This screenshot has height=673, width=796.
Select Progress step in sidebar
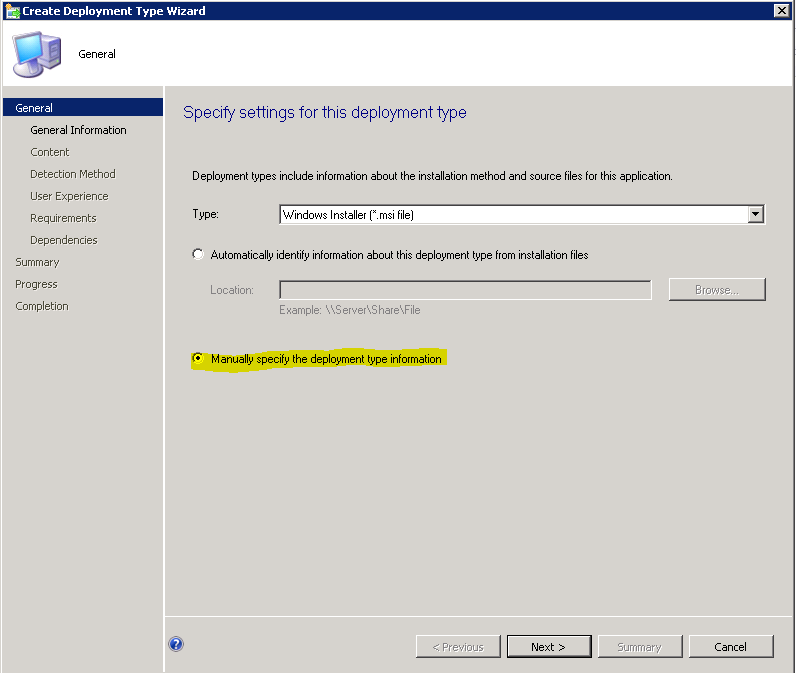tap(37, 284)
